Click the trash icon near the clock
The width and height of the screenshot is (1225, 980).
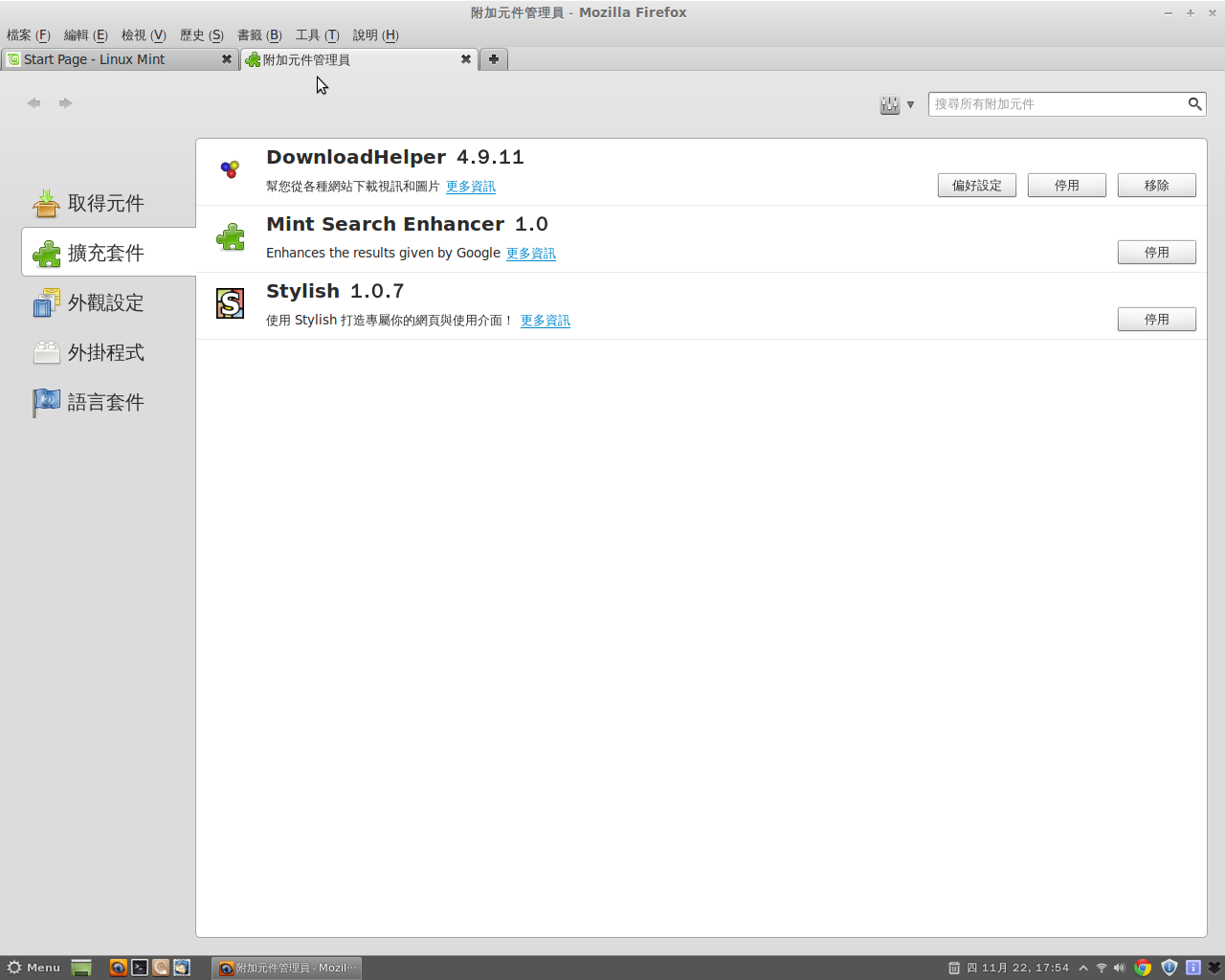click(954, 968)
